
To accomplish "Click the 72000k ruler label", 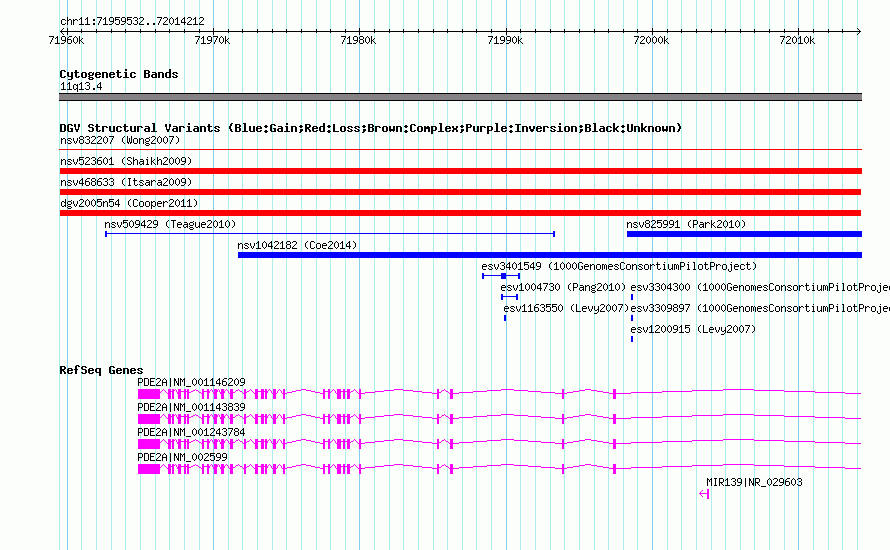I will (x=651, y=40).
